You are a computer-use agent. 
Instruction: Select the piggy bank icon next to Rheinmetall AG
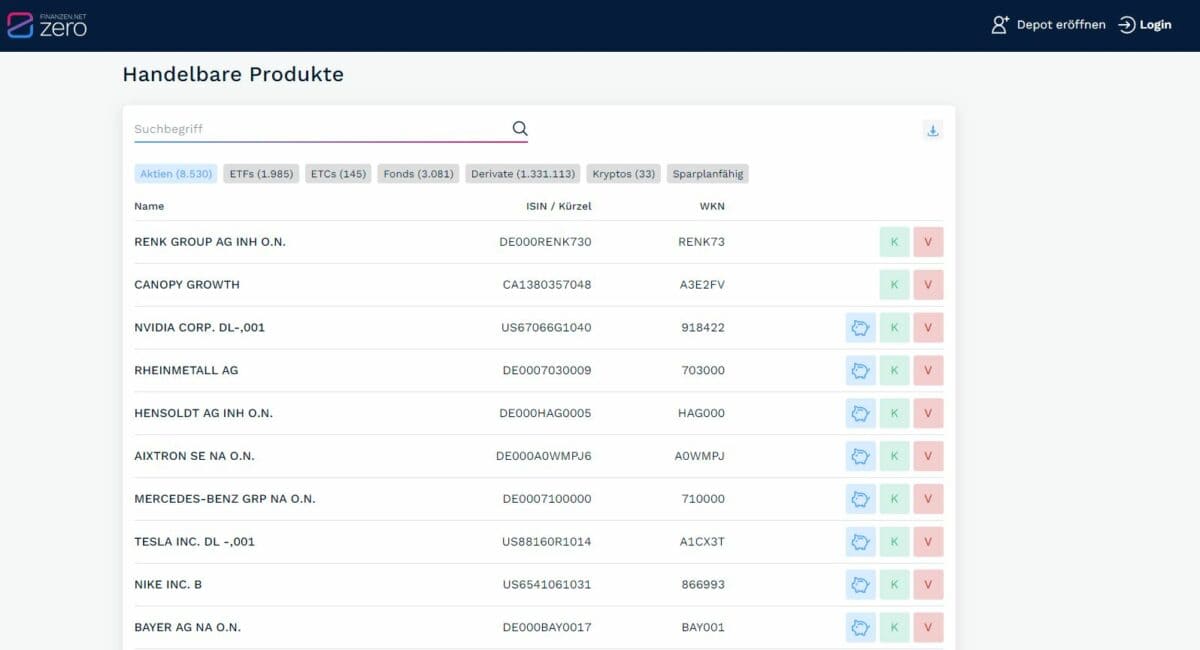click(860, 370)
